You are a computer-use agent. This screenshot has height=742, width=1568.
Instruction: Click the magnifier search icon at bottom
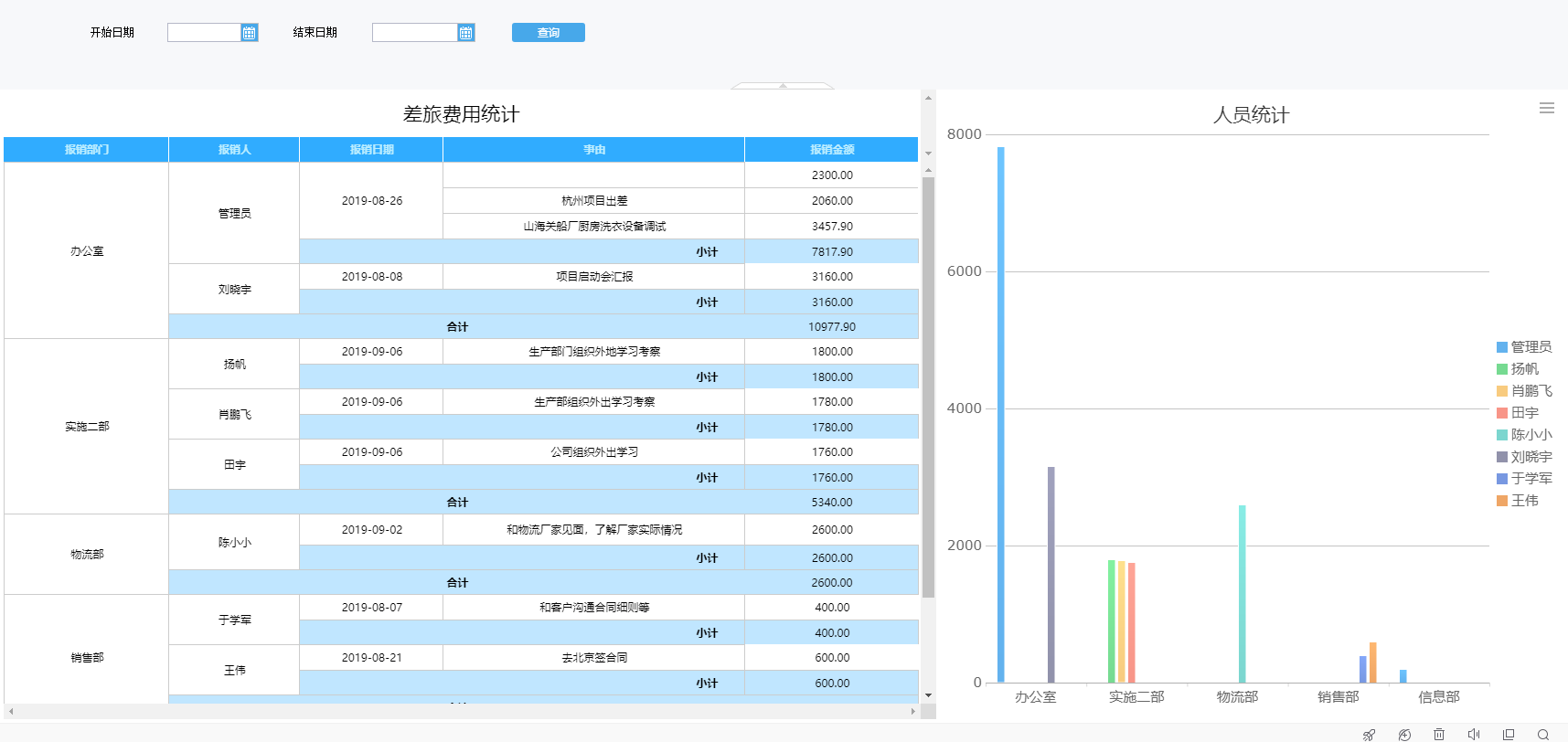[1543, 735]
